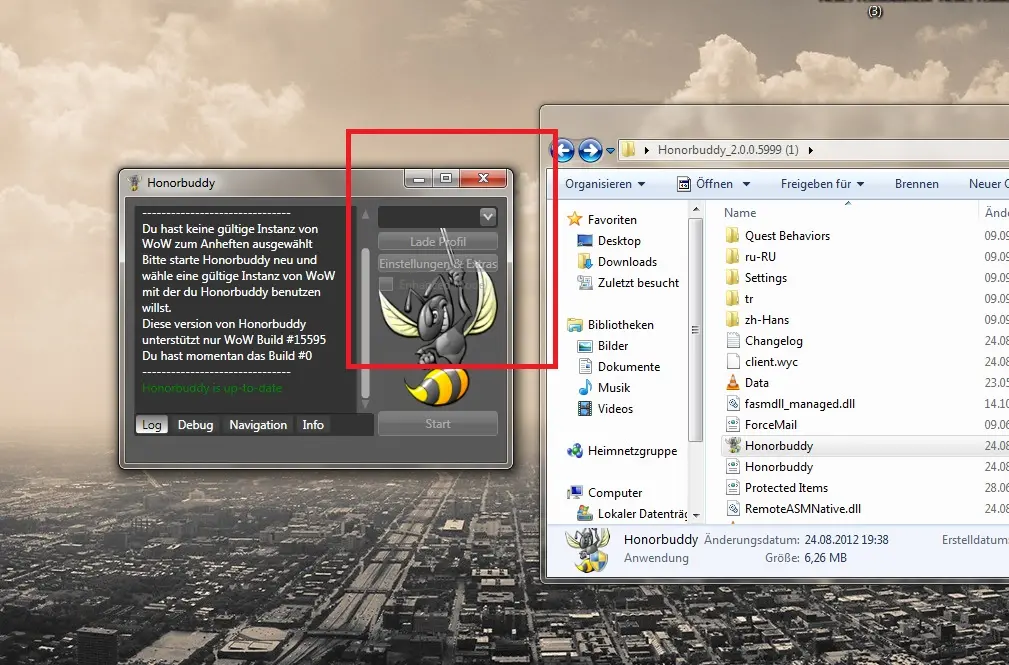Select the ForceMail file
The height and width of the screenshot is (665, 1009).
(761, 425)
